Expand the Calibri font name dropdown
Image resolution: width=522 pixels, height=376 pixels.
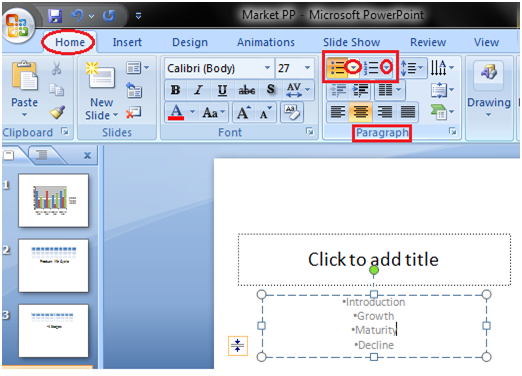click(267, 68)
